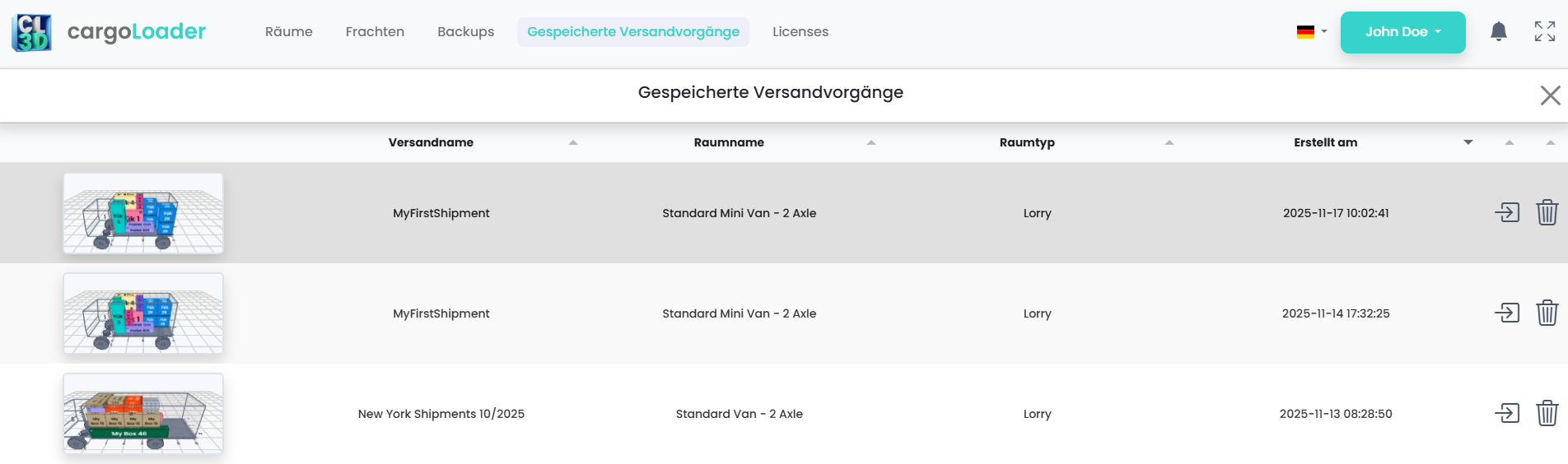Viewport: 1568px width, 464px height.
Task: Sort the list by Raumtyp arrow
Action: point(1169,143)
